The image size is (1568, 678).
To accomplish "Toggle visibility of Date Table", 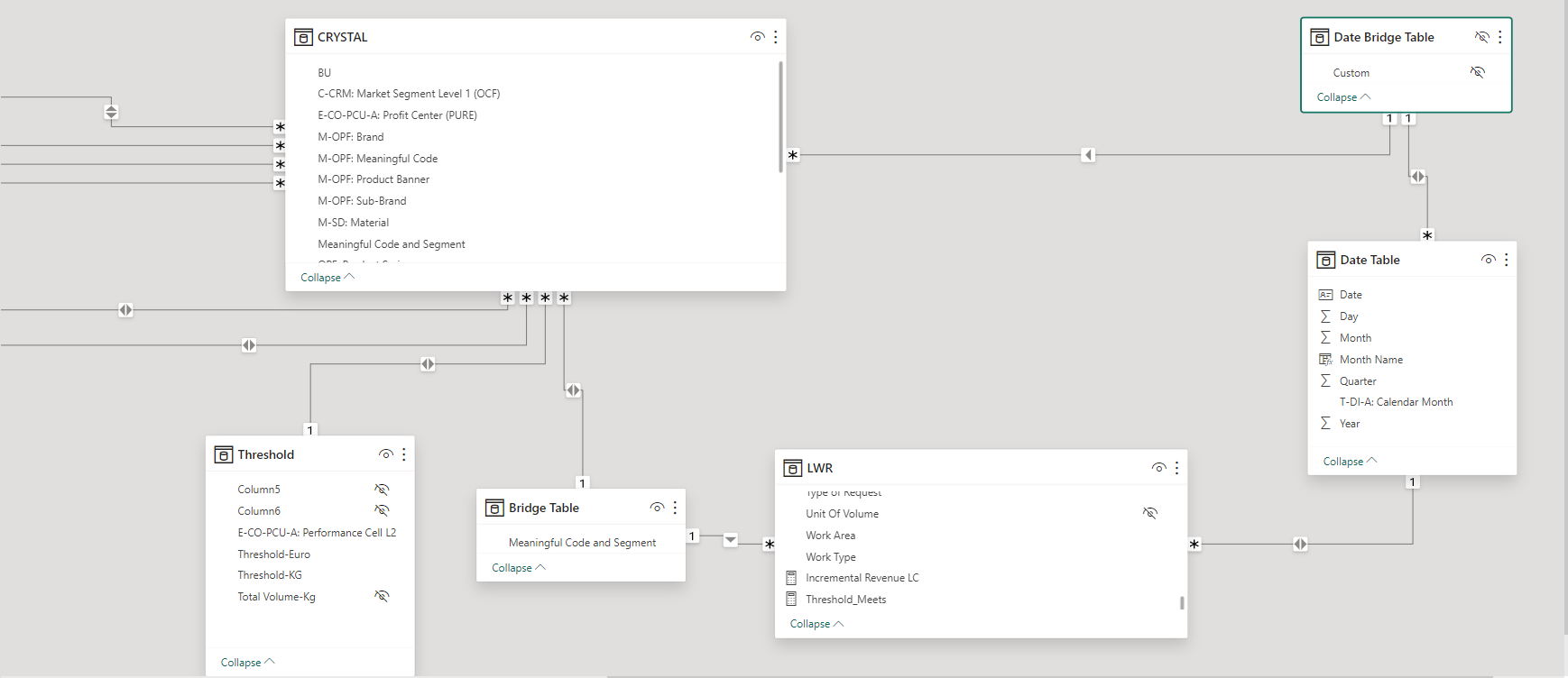I will tap(1489, 260).
